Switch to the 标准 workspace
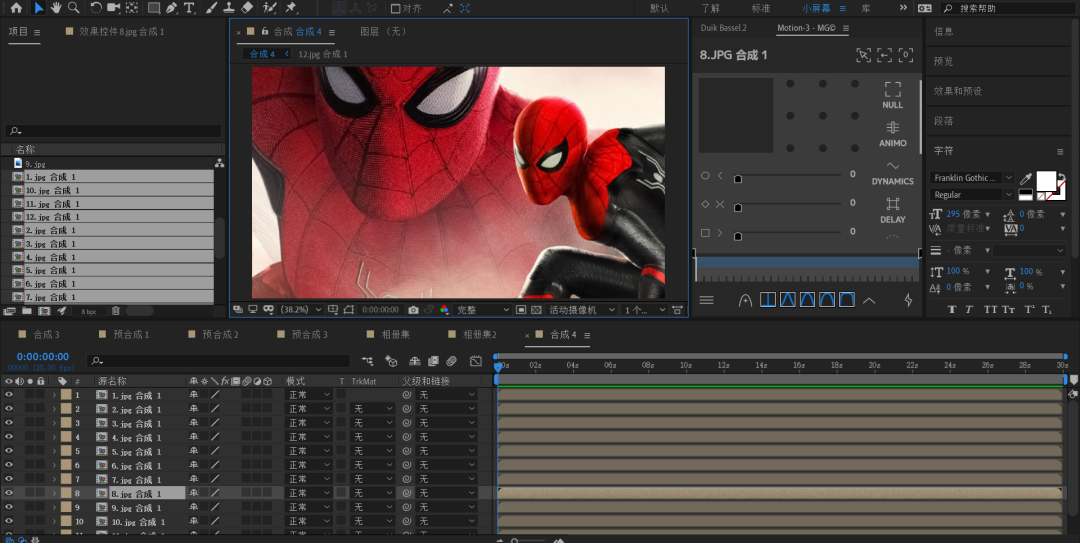Viewport: 1080px width, 543px height. tap(761, 8)
